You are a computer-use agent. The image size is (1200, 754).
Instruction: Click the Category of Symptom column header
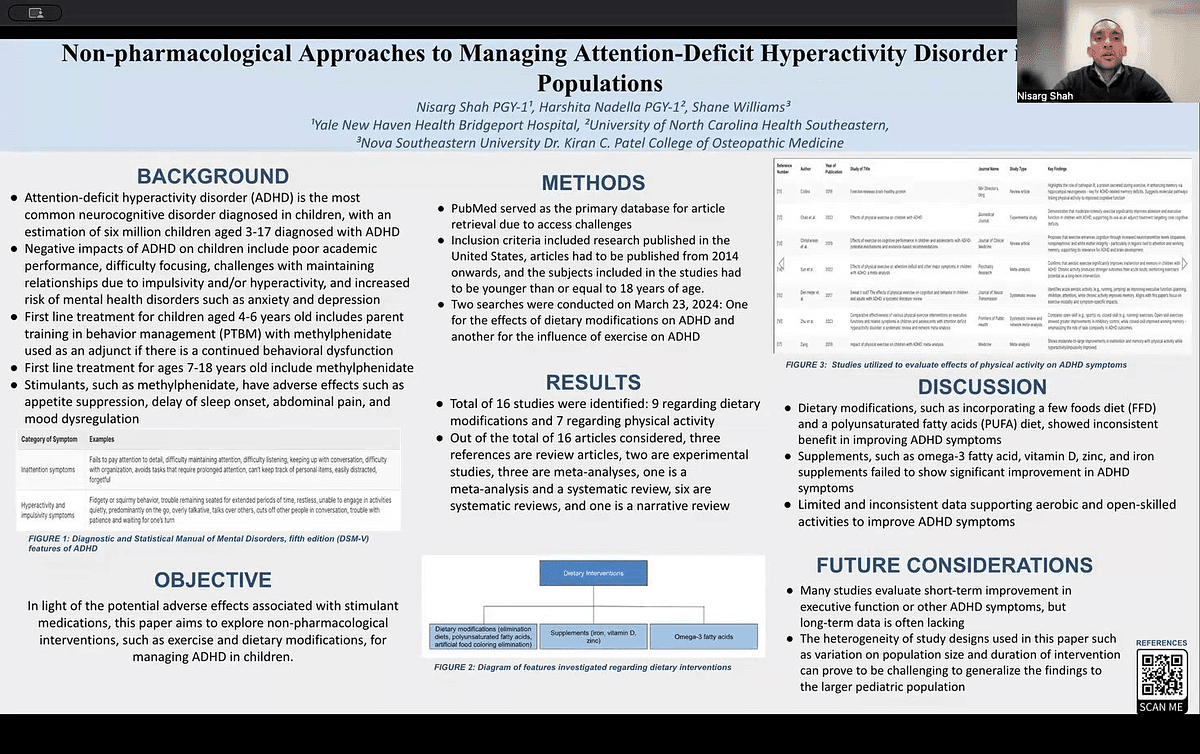(50, 439)
